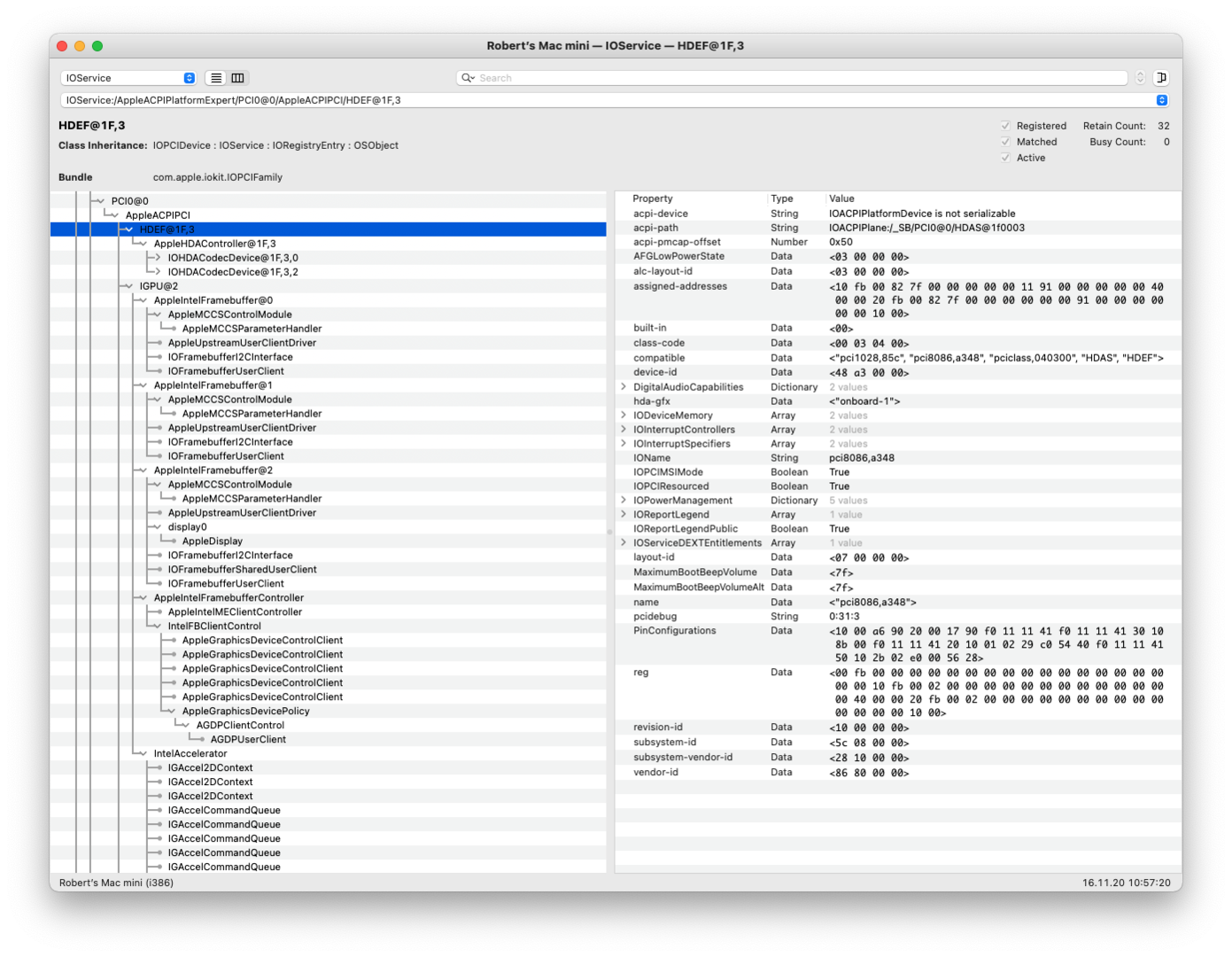Screen dimensions: 1232x957
Task: Collapse the AGDPClientControl node
Action: tap(186, 726)
